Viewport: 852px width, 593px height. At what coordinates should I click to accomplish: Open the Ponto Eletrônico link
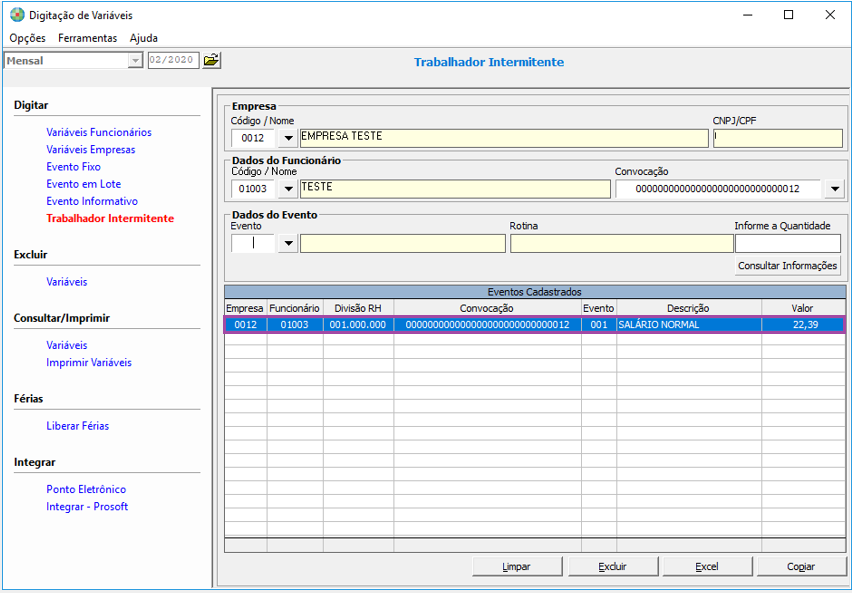click(x=86, y=489)
